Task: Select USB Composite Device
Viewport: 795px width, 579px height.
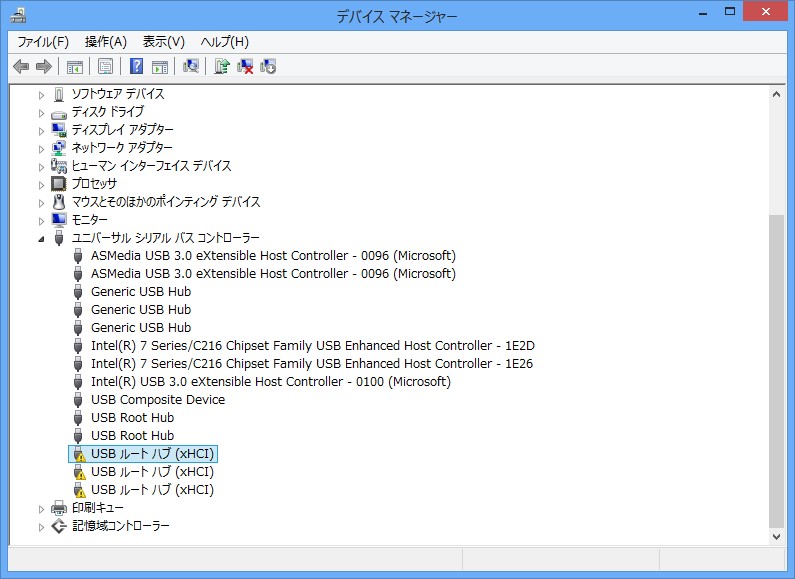Action: [157, 400]
